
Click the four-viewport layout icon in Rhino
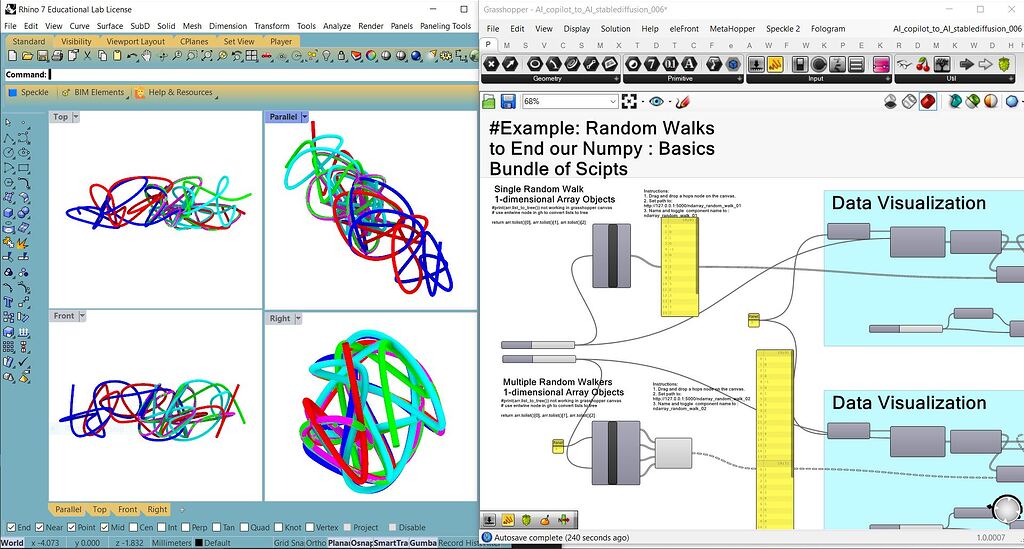(x=252, y=56)
